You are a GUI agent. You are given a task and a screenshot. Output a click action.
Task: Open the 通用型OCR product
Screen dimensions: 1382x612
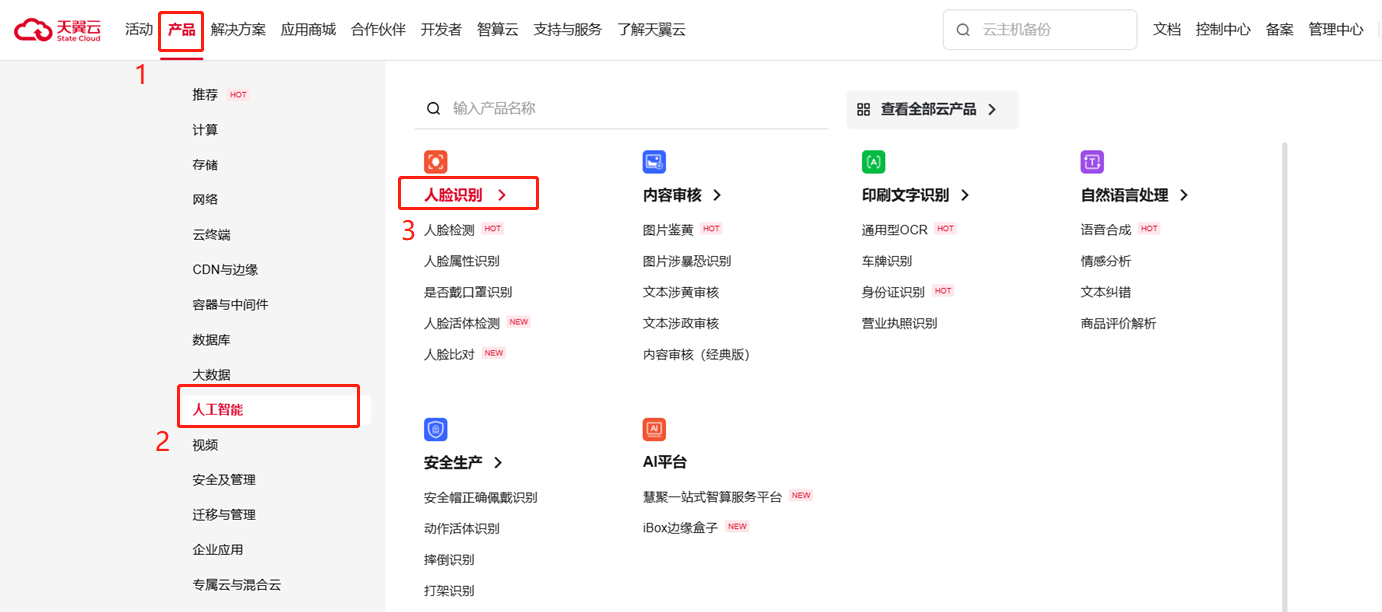895,230
